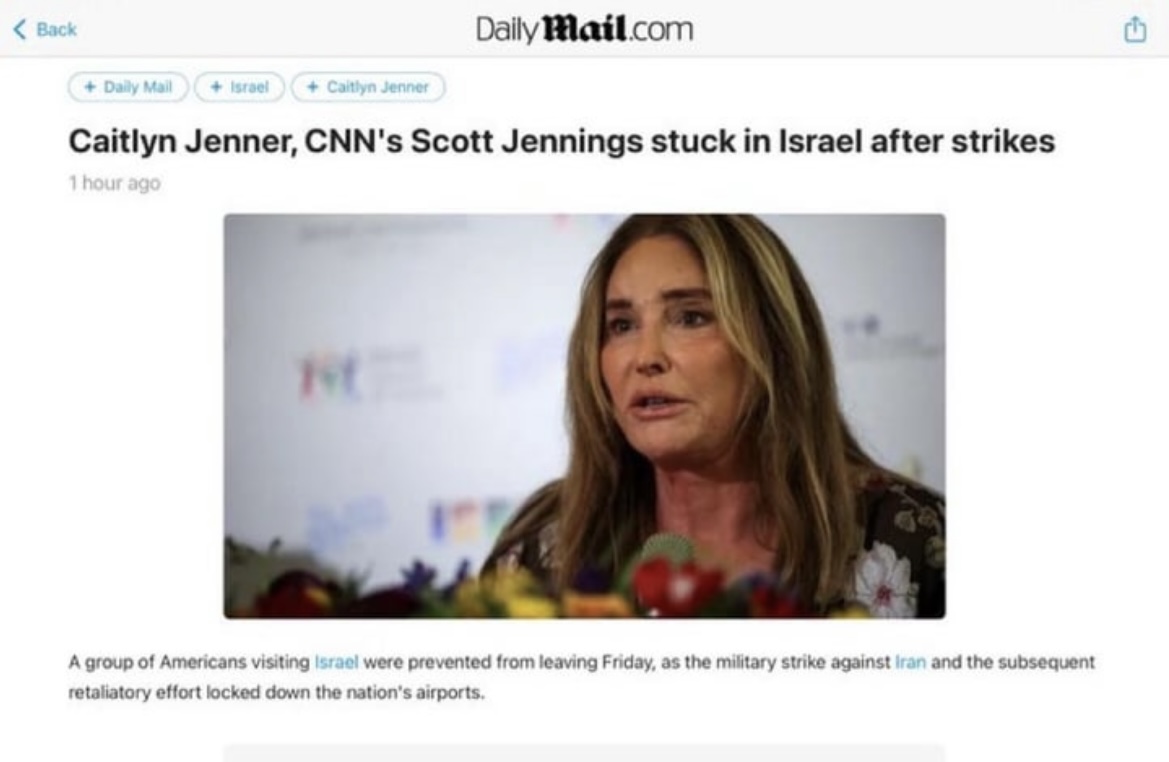
Task: Follow the Israel topic tag
Action: [x=239, y=87]
